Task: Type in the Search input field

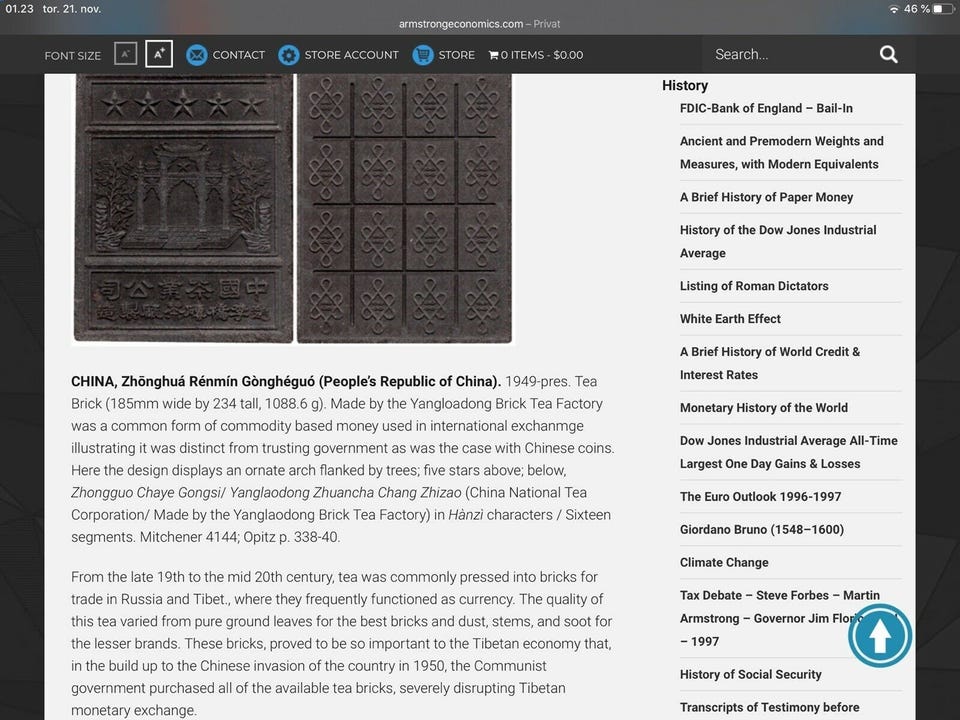Action: pos(790,55)
